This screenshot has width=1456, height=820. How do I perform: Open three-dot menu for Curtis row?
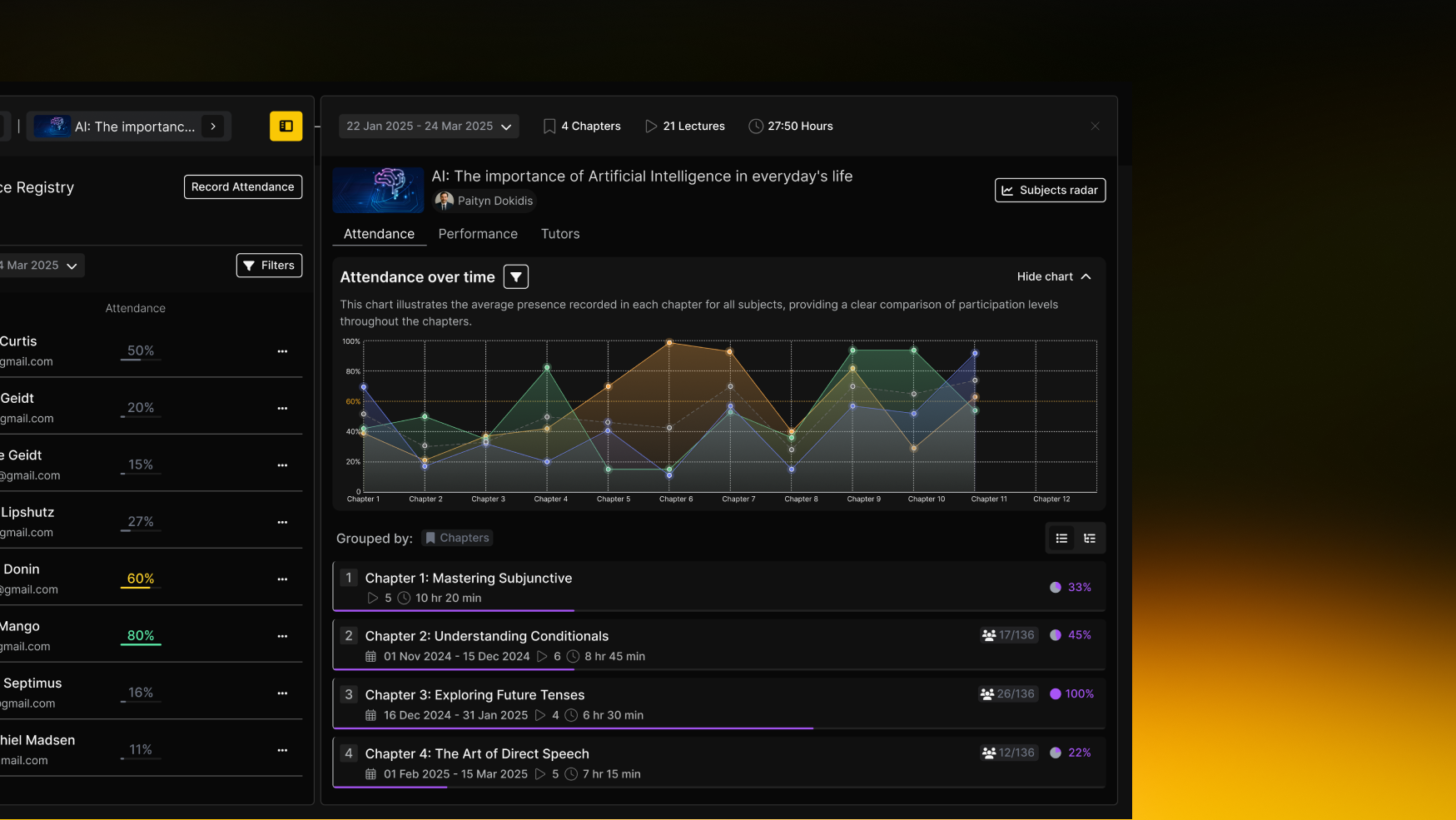282,351
